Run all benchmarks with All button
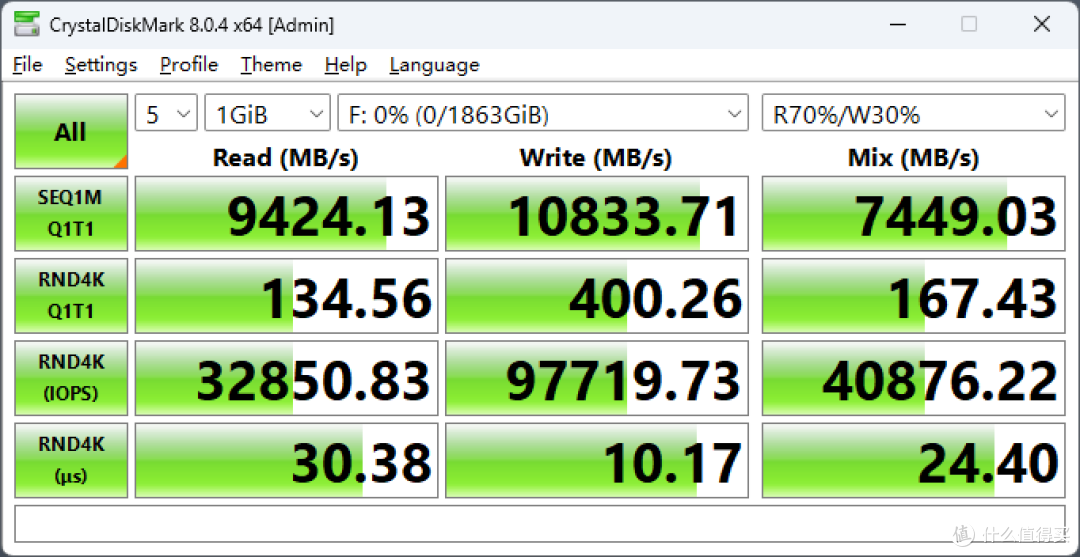The height and width of the screenshot is (557, 1080). click(x=71, y=132)
